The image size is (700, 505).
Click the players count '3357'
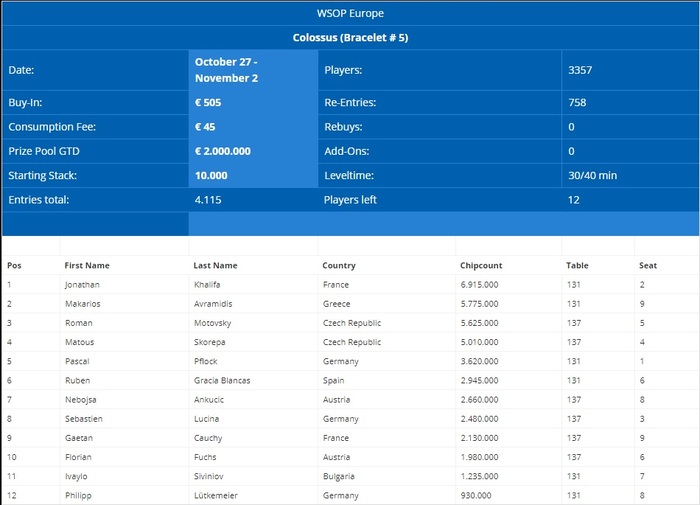point(580,70)
